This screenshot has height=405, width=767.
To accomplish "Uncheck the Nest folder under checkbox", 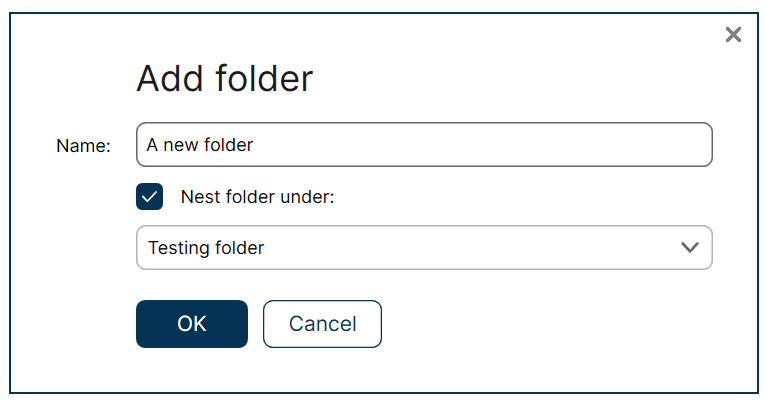I will click(149, 197).
